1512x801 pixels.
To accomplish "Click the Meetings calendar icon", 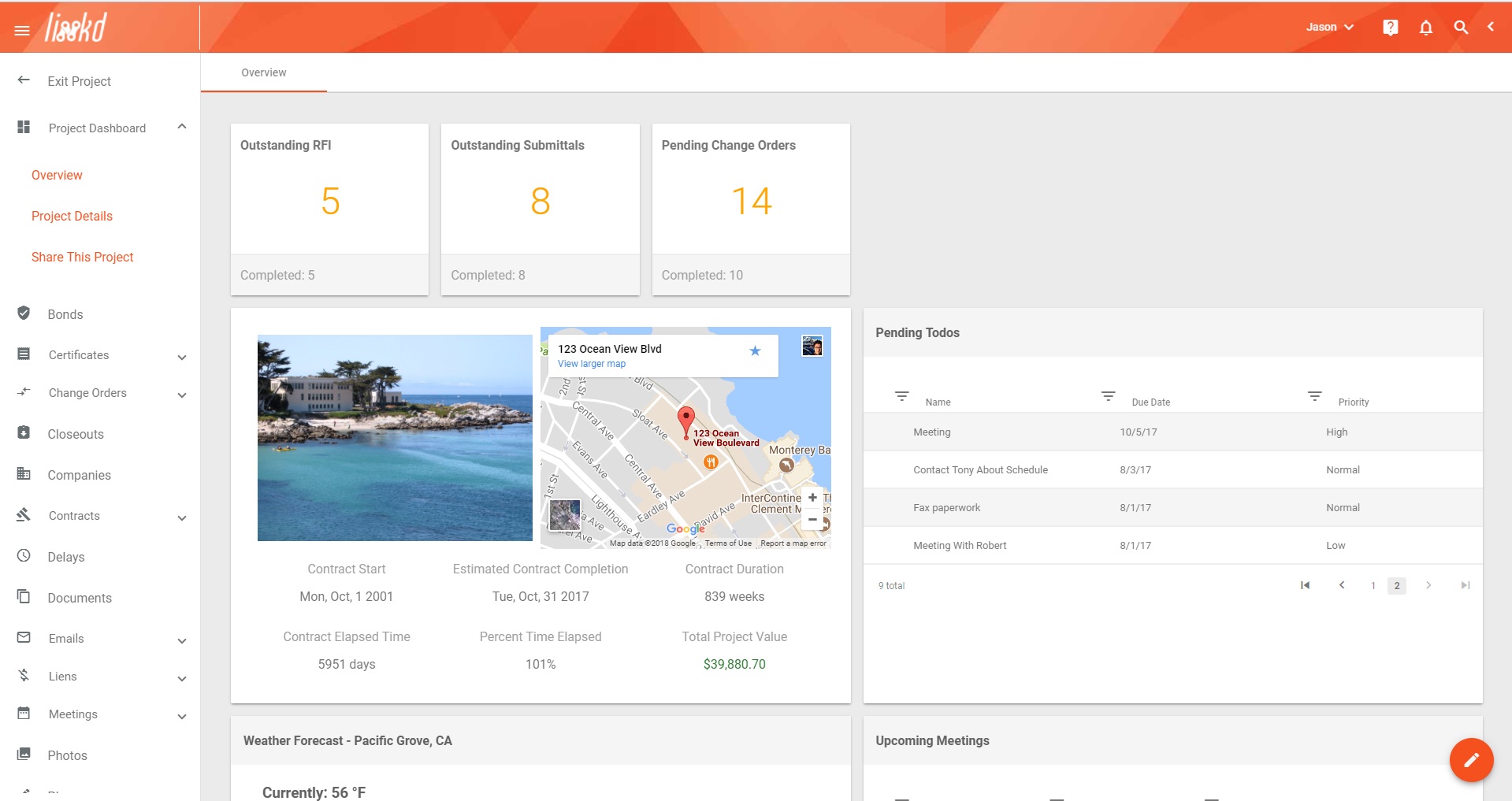I will (x=24, y=713).
